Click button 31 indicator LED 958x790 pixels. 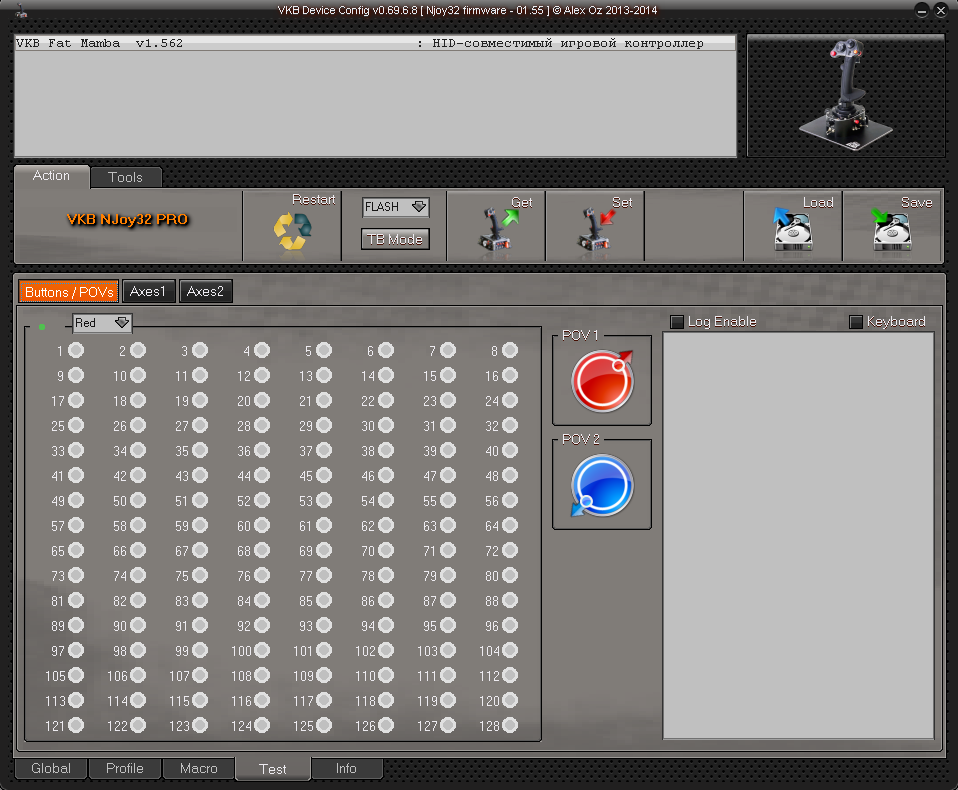[448, 425]
